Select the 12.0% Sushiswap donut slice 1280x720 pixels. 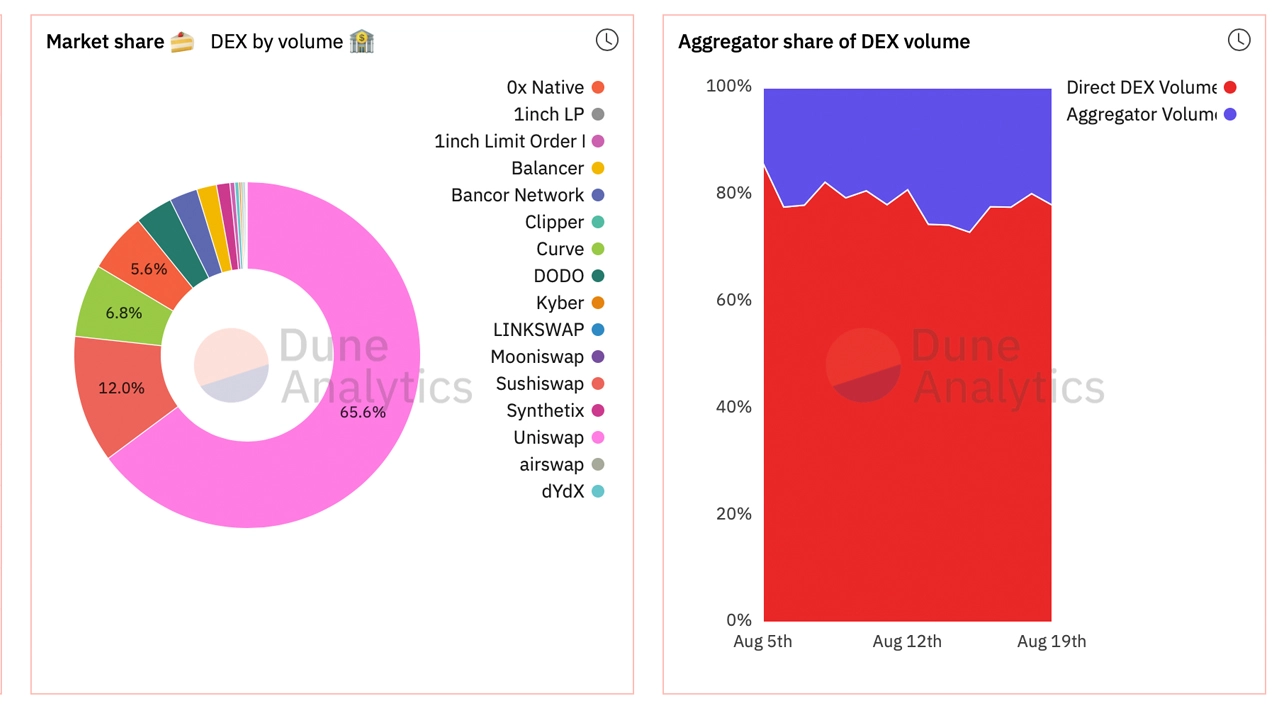120,390
